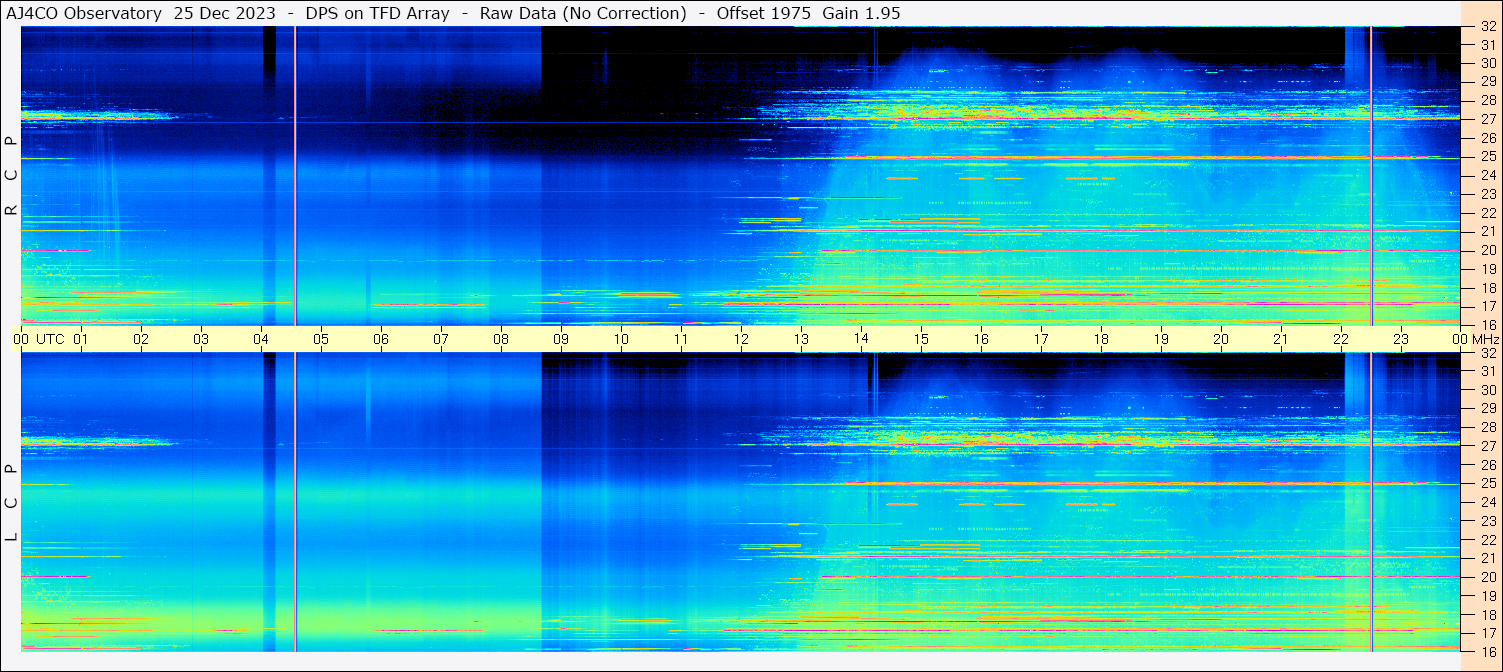Click the 20 MHz label of LCP panel
Viewport: 1503px width, 672px height.
1488,577
